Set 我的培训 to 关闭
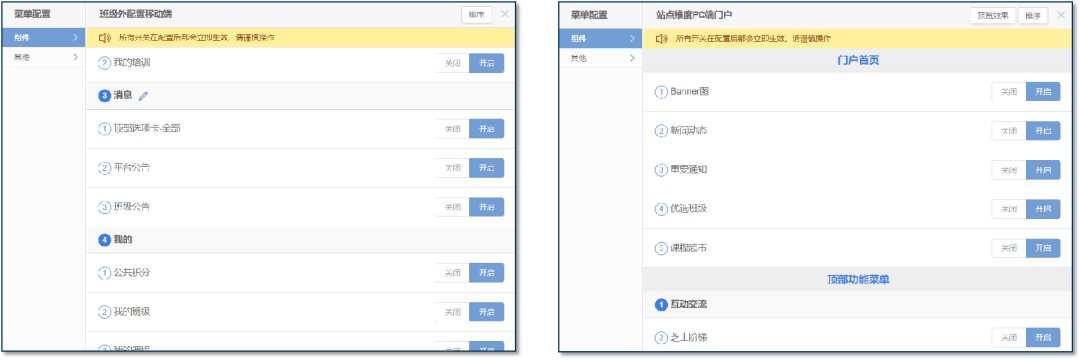Screen dimensions: 1080x360 [453, 63]
